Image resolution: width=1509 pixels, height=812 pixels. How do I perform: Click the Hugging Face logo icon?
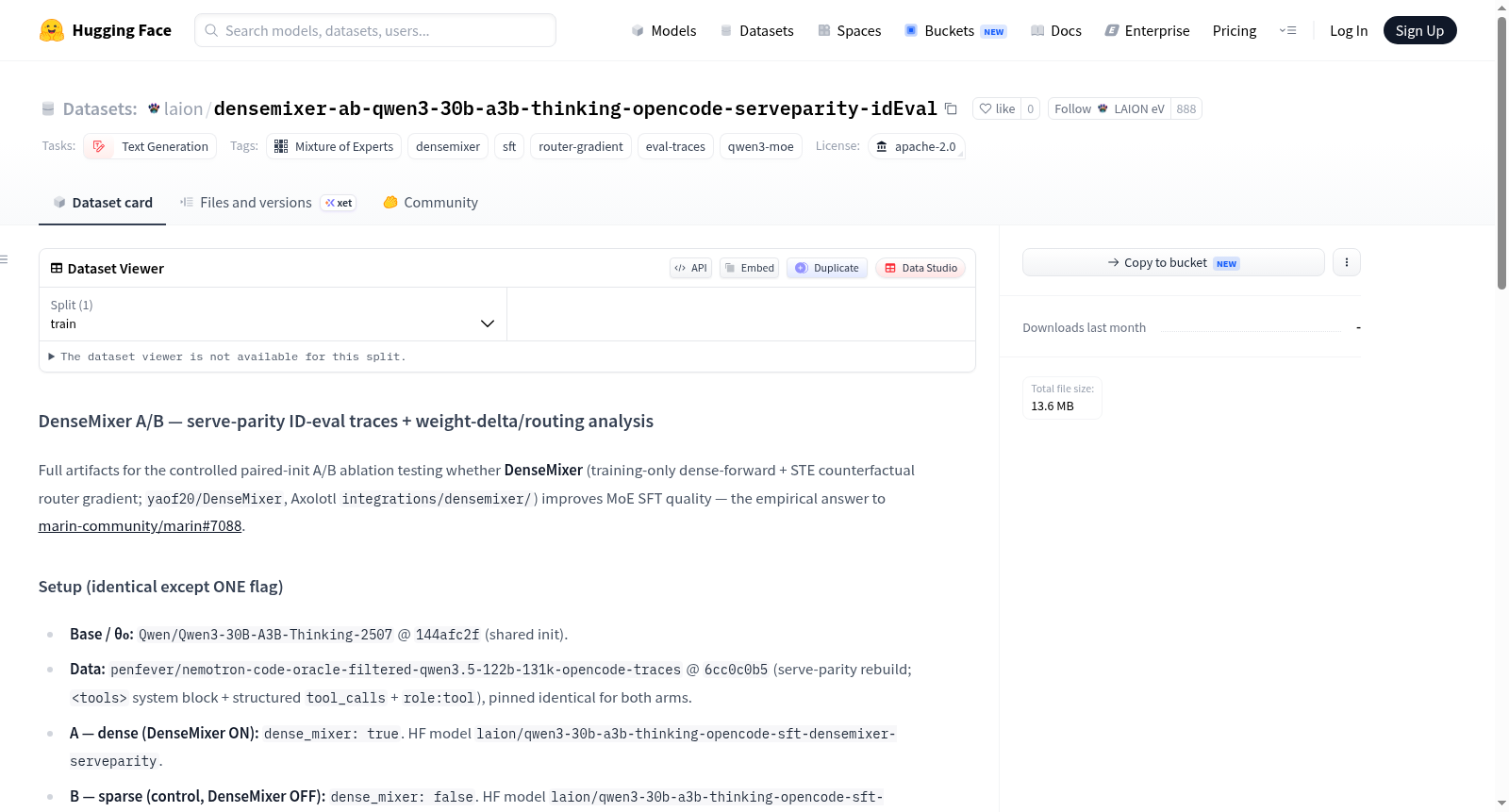pyautogui.click(x=52, y=30)
